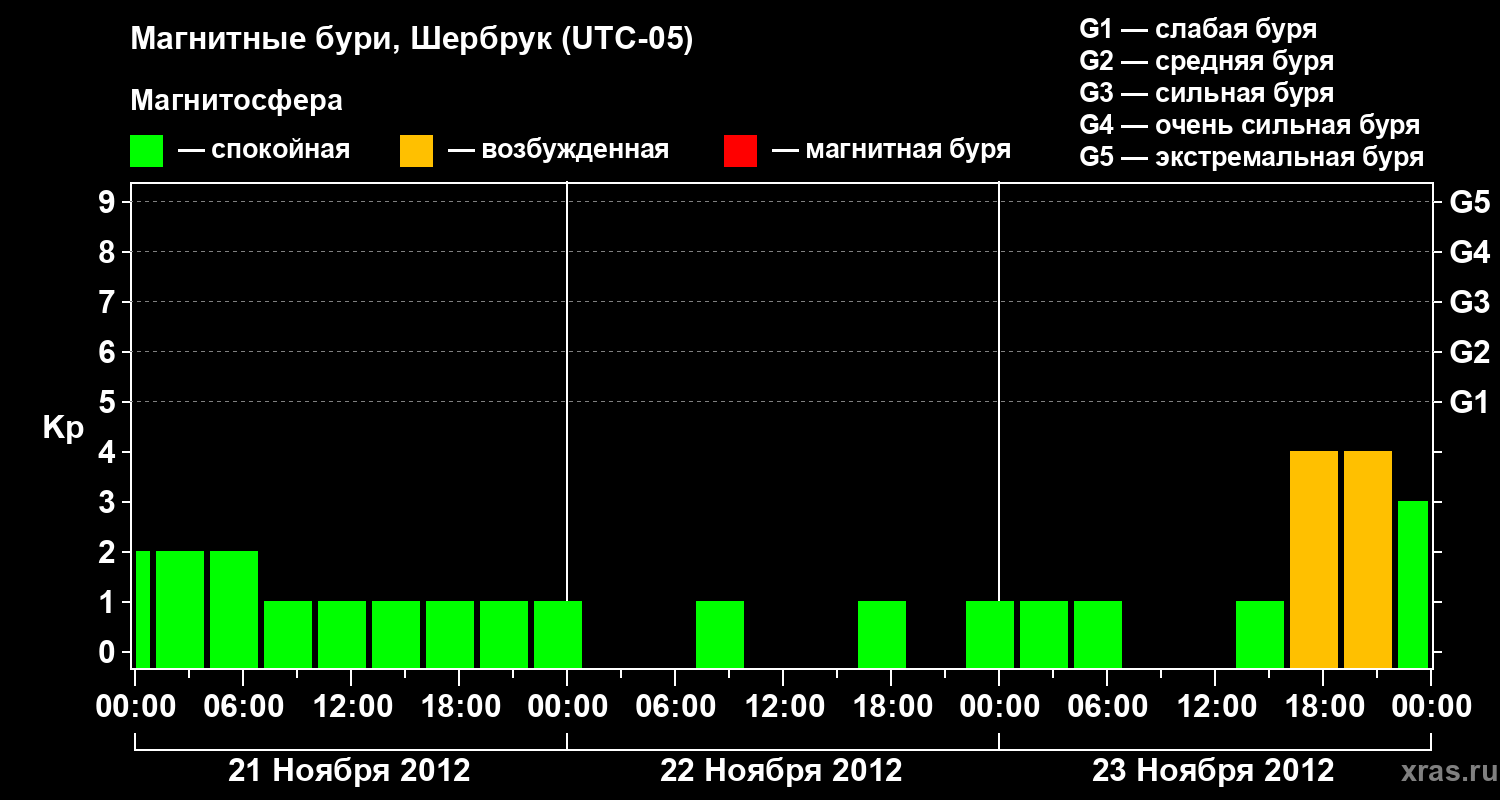The height and width of the screenshot is (800, 1500).
Task: Click the legend label — возбужденная
Action: 558,150
